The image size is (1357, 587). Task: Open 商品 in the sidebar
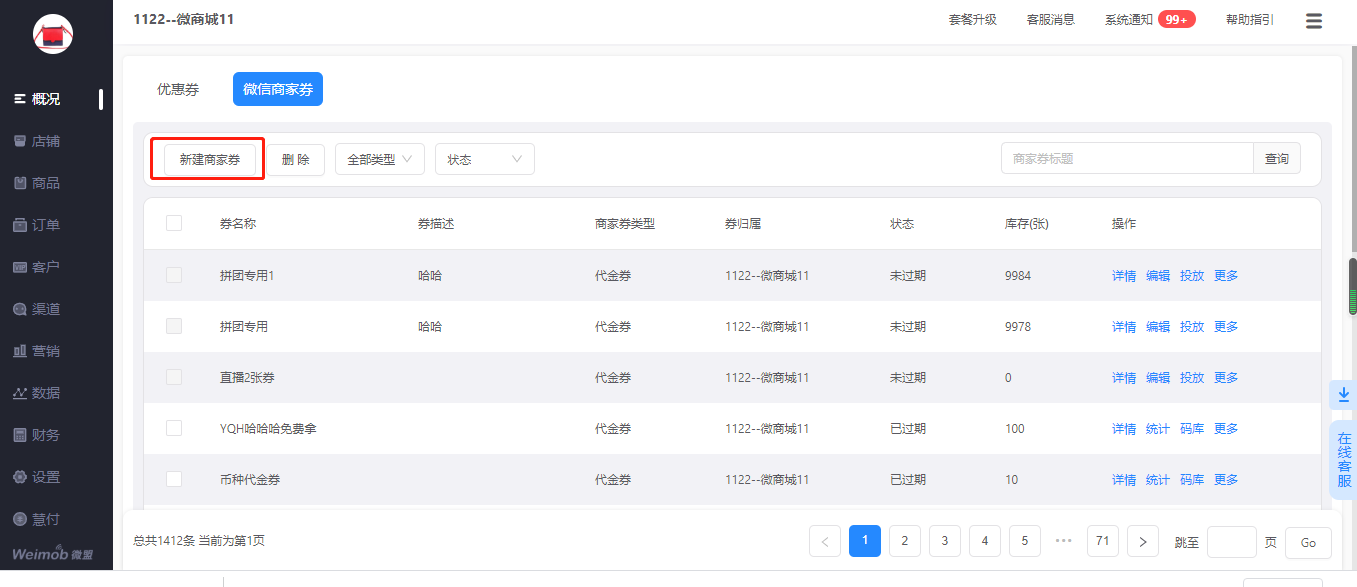click(x=46, y=183)
